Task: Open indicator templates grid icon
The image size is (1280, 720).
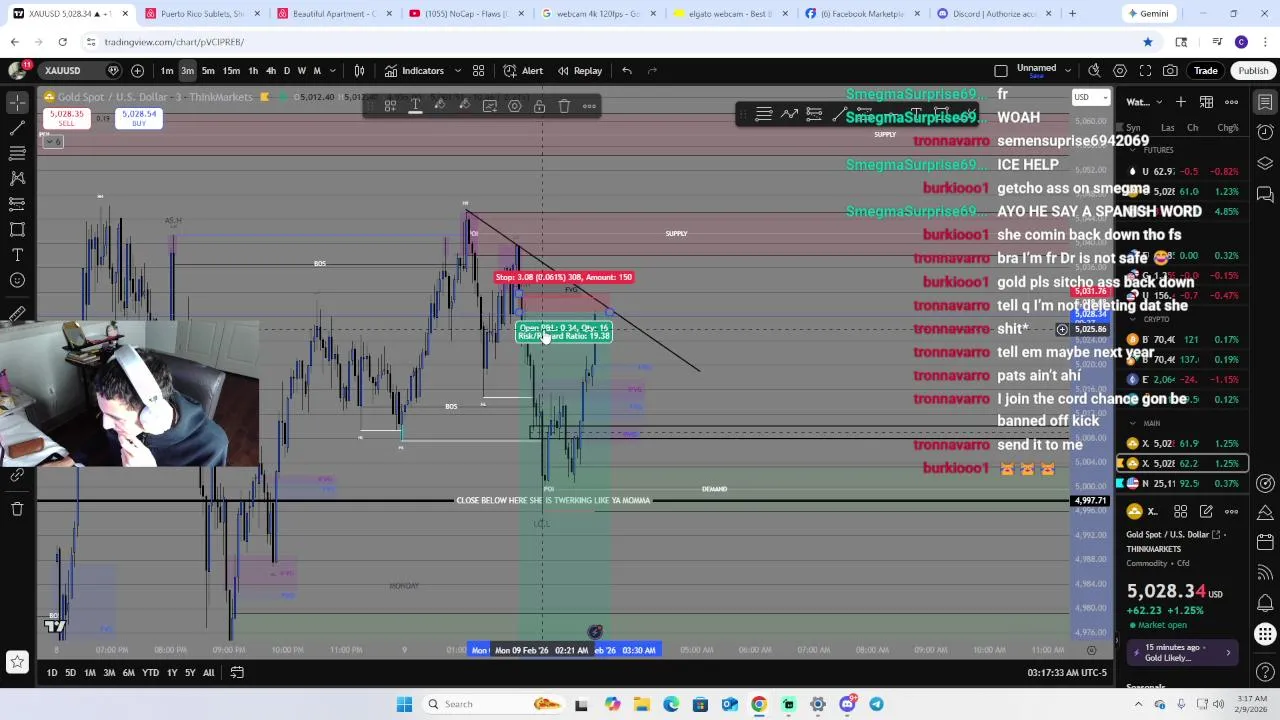Action: coord(478,71)
